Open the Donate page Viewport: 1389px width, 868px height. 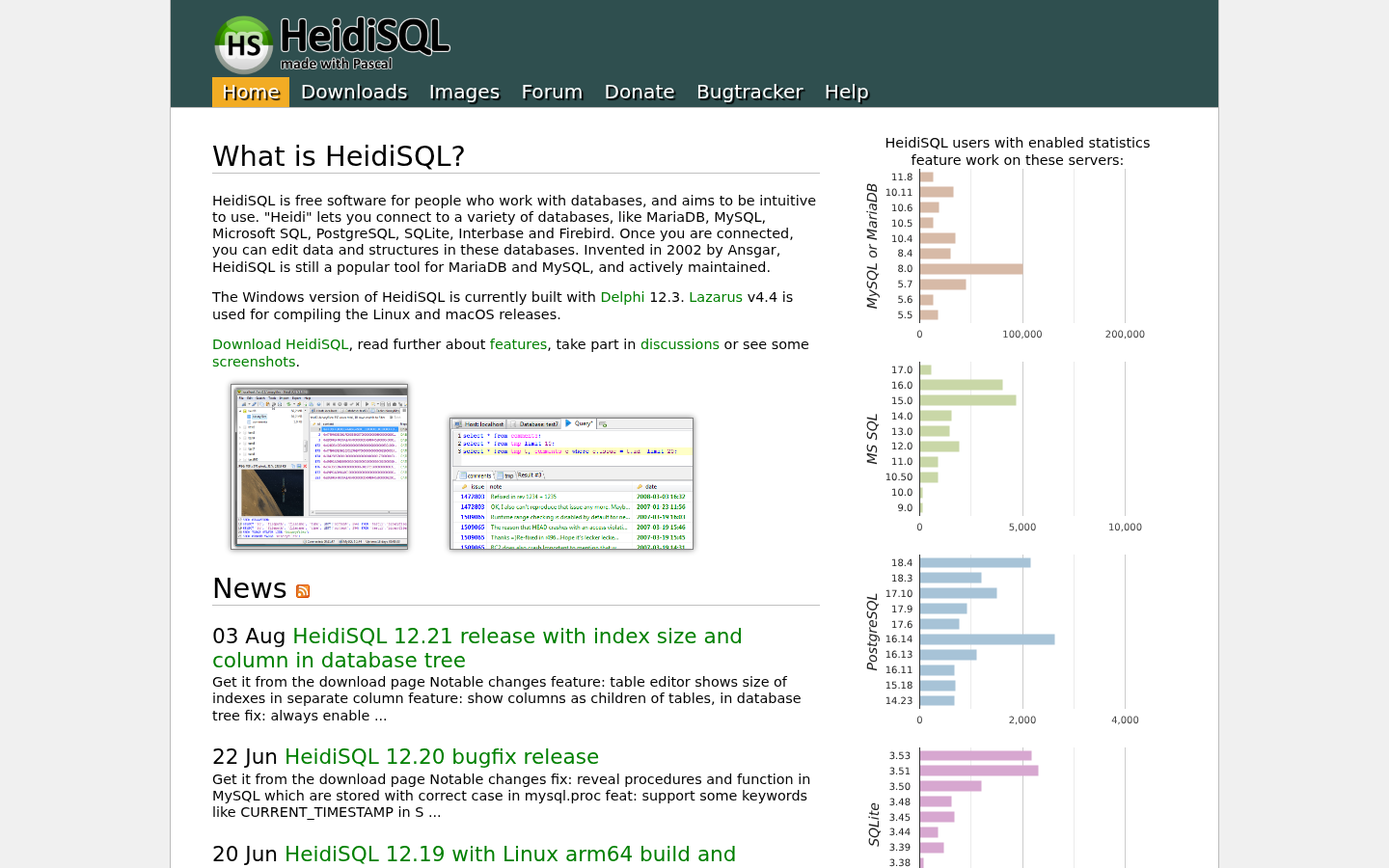tap(640, 92)
